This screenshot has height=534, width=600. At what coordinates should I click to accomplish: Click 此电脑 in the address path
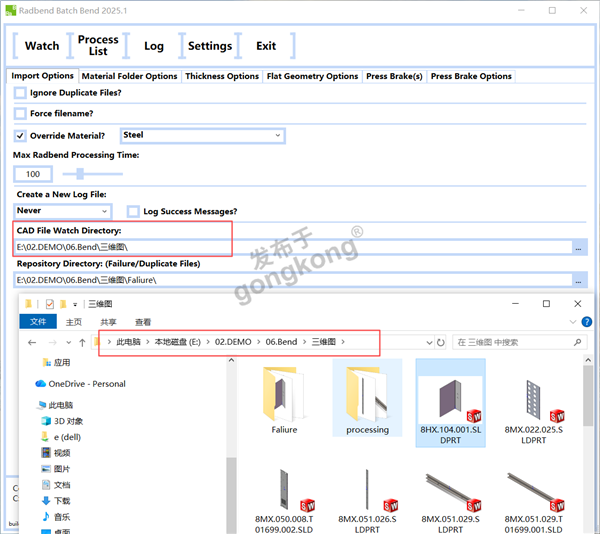click(x=128, y=342)
